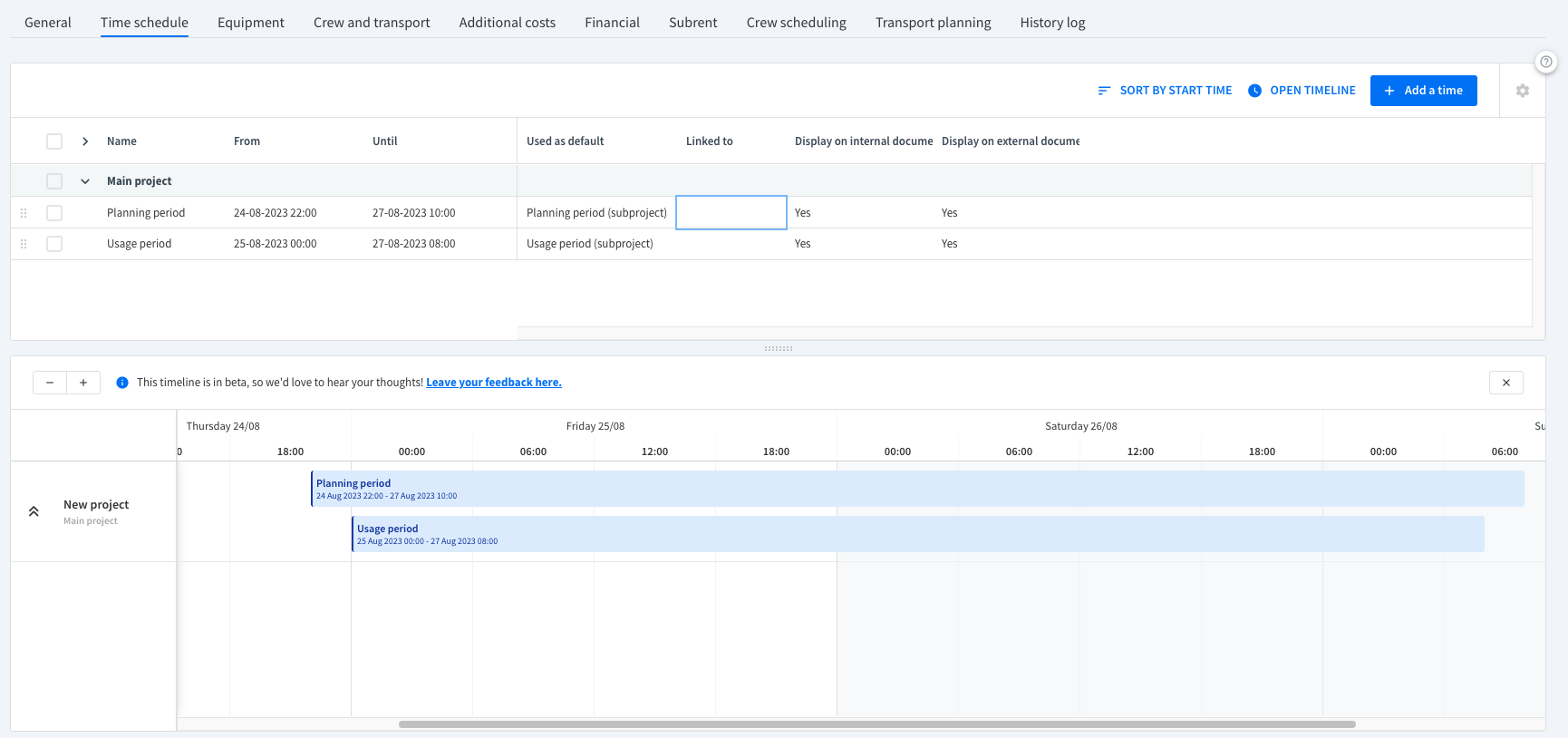Close the timeline panel
1568x738 pixels.
(x=1506, y=383)
